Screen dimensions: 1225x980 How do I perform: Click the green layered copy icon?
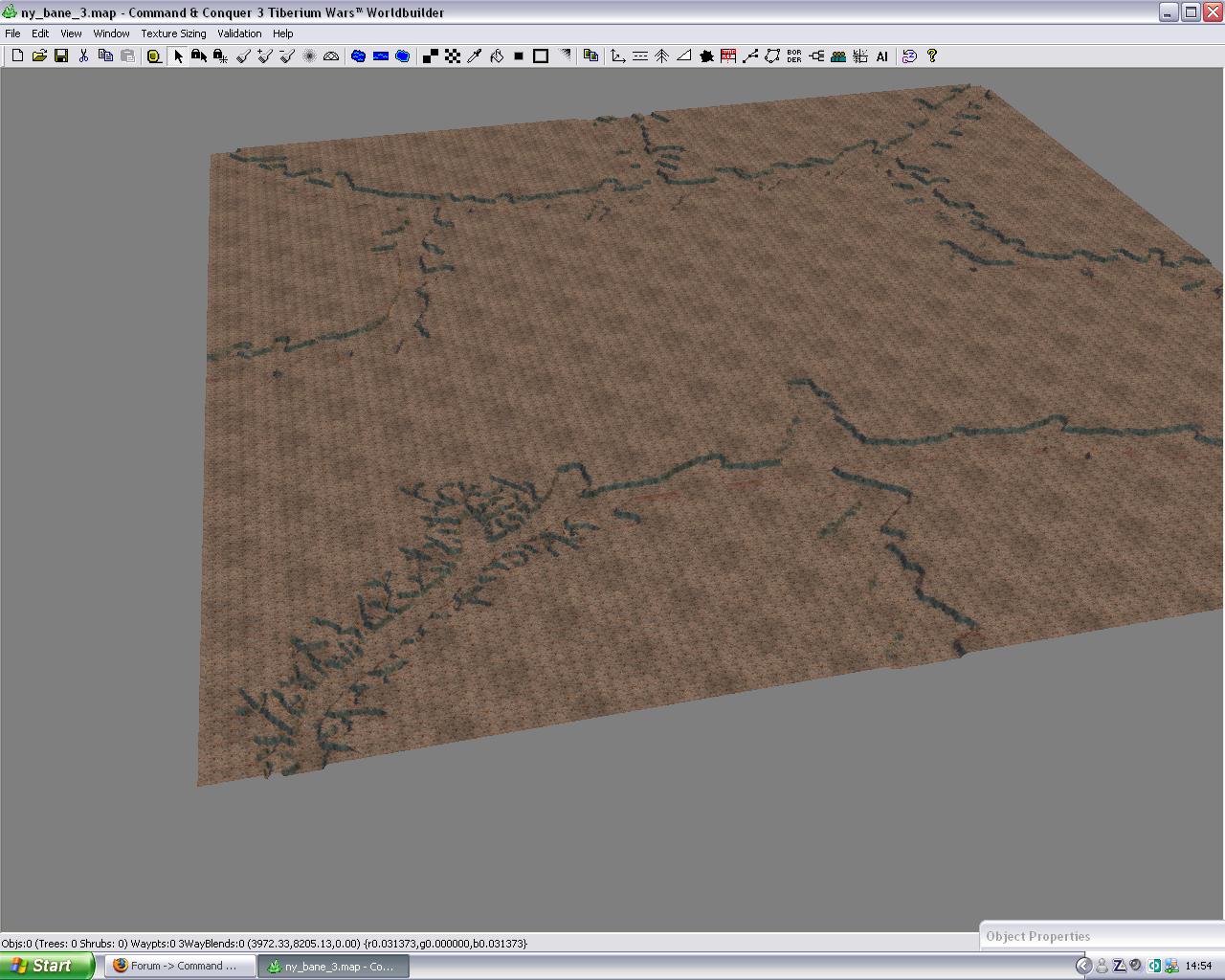(590, 56)
